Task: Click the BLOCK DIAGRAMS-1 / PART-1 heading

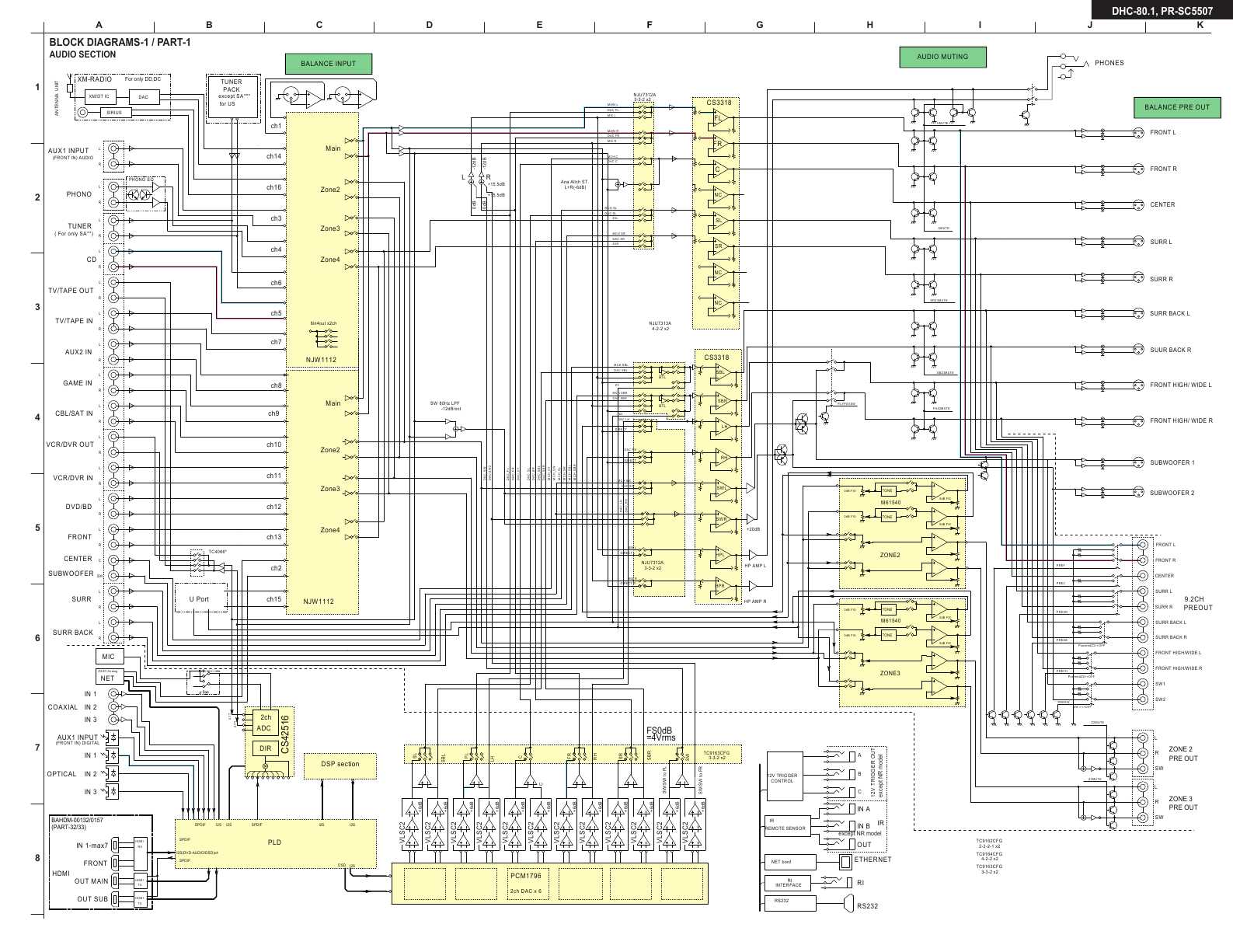Action: (x=120, y=42)
